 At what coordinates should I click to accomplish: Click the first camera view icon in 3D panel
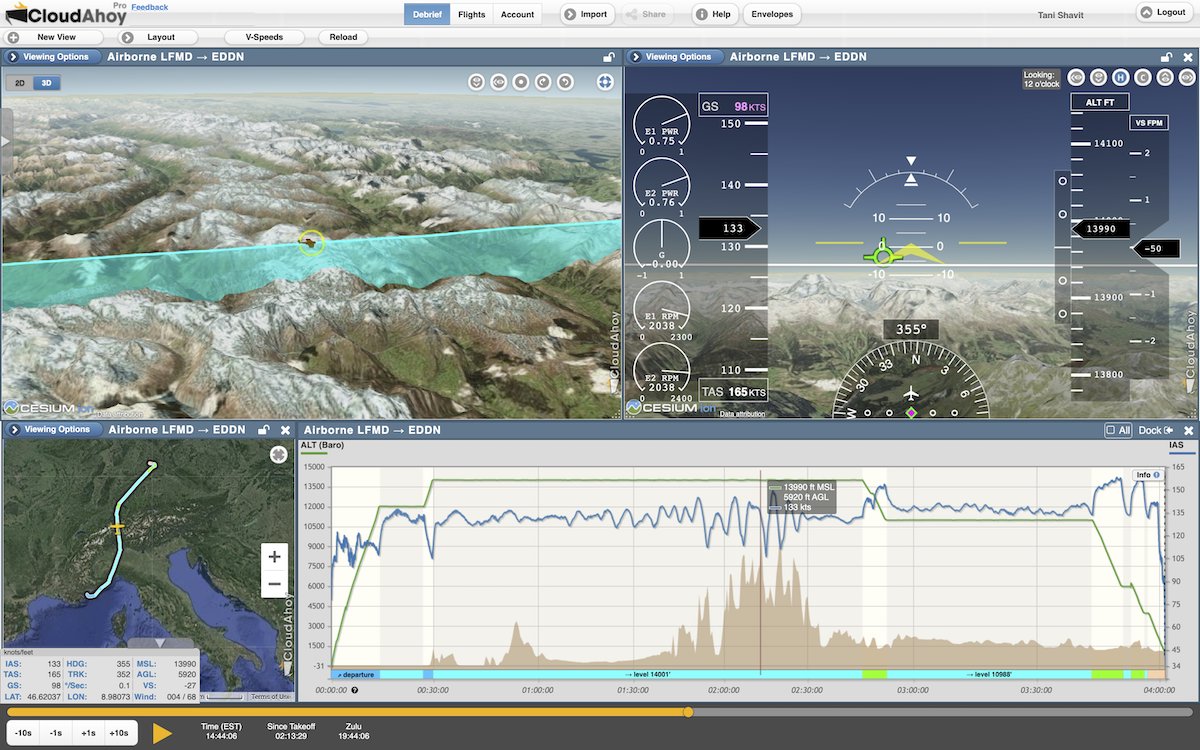[x=476, y=82]
